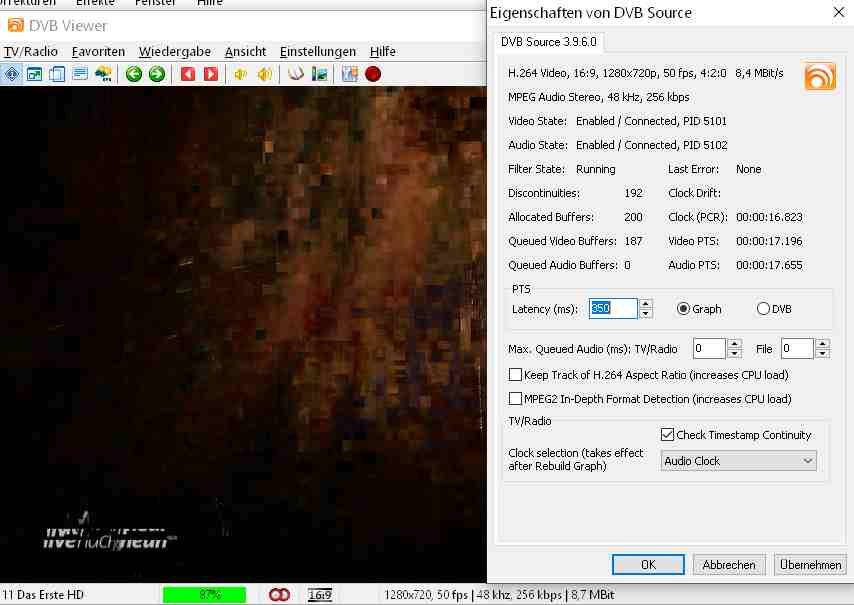Open the Wiedergabe menu

pos(175,51)
